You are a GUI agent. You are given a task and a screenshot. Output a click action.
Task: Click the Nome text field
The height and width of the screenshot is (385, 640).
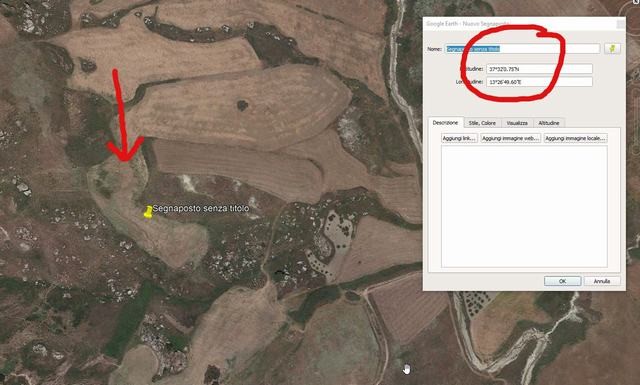[522, 49]
